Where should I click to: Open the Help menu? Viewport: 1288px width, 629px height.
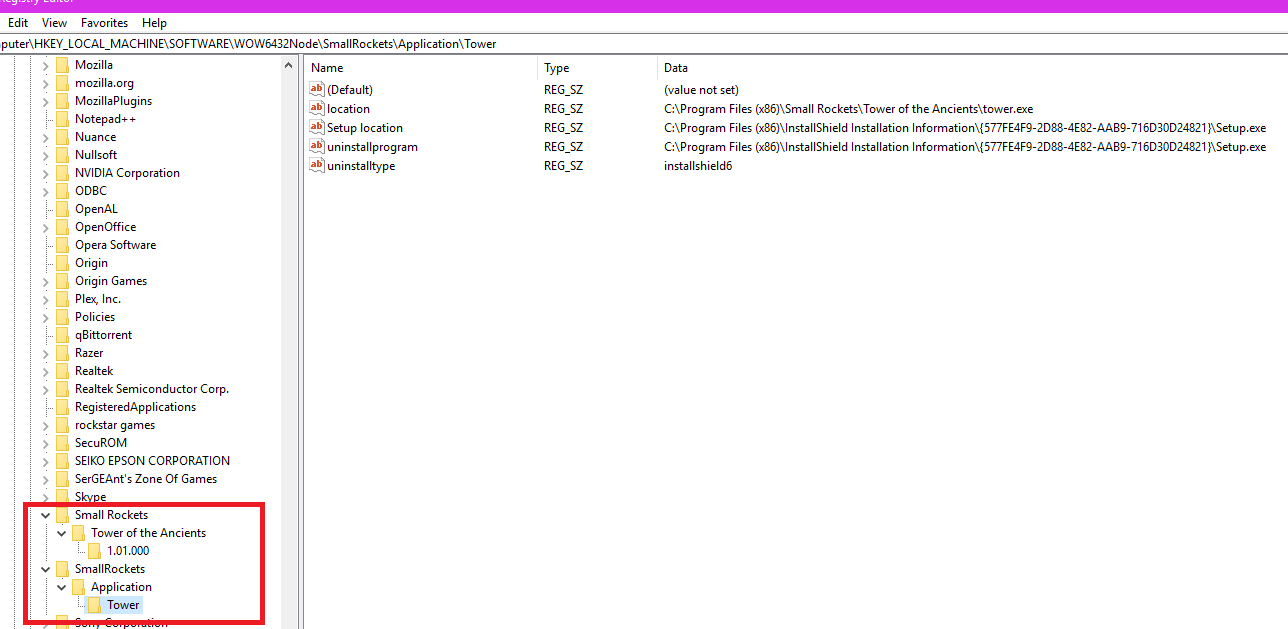[x=154, y=22]
